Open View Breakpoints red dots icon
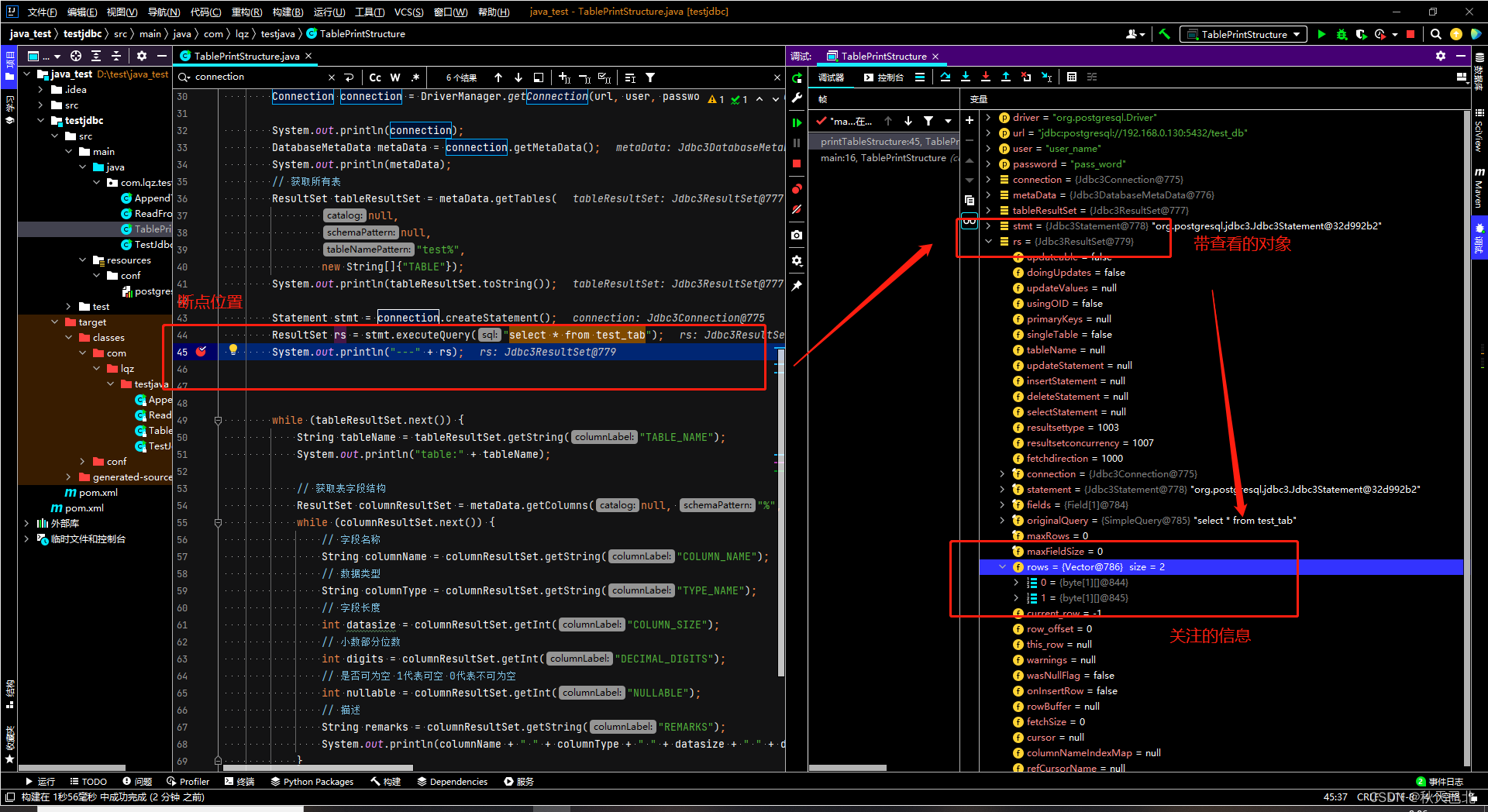Viewport: 1488px width, 812px height. click(797, 189)
